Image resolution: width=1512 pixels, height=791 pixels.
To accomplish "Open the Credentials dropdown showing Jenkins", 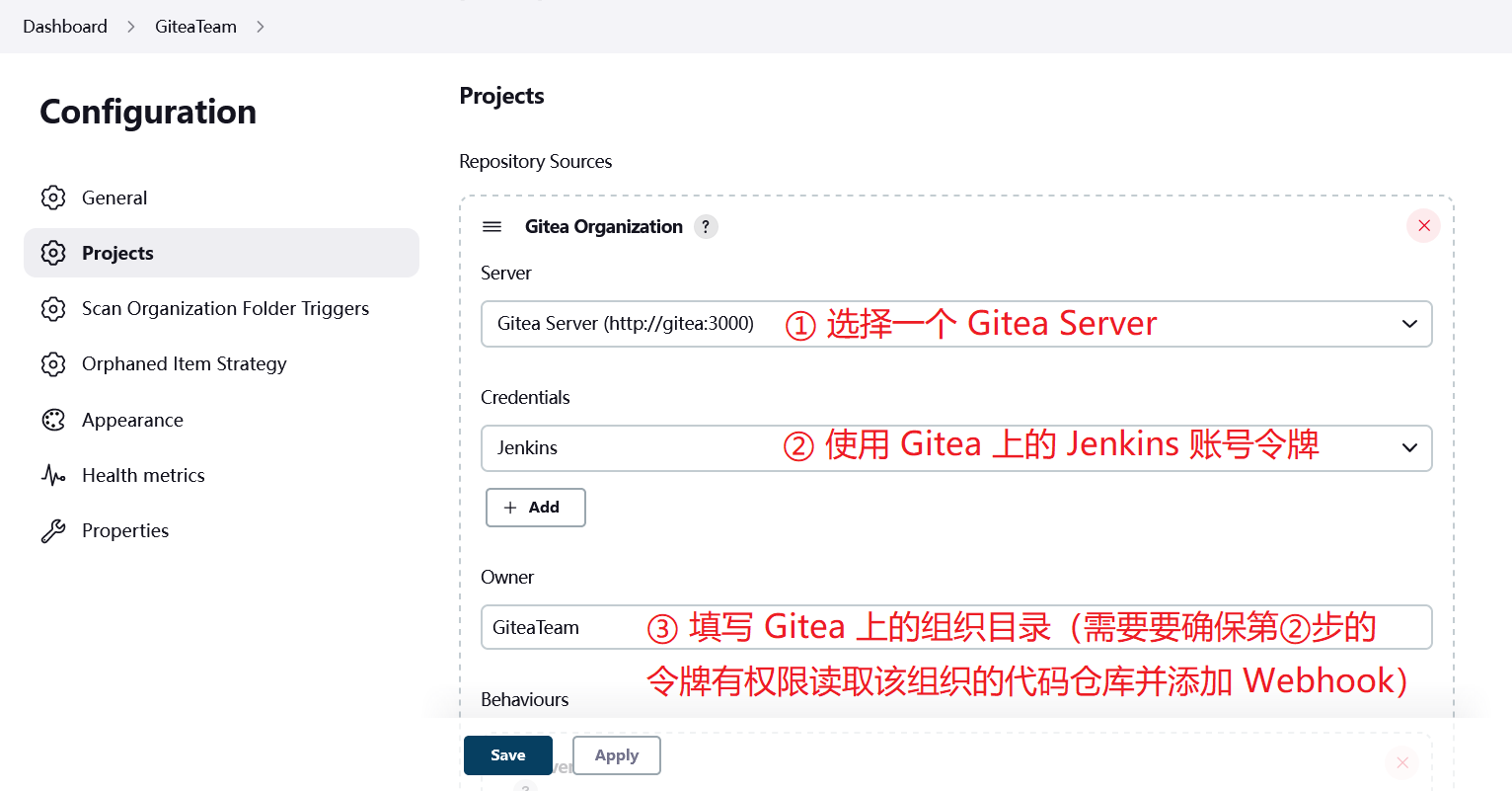I will [956, 448].
